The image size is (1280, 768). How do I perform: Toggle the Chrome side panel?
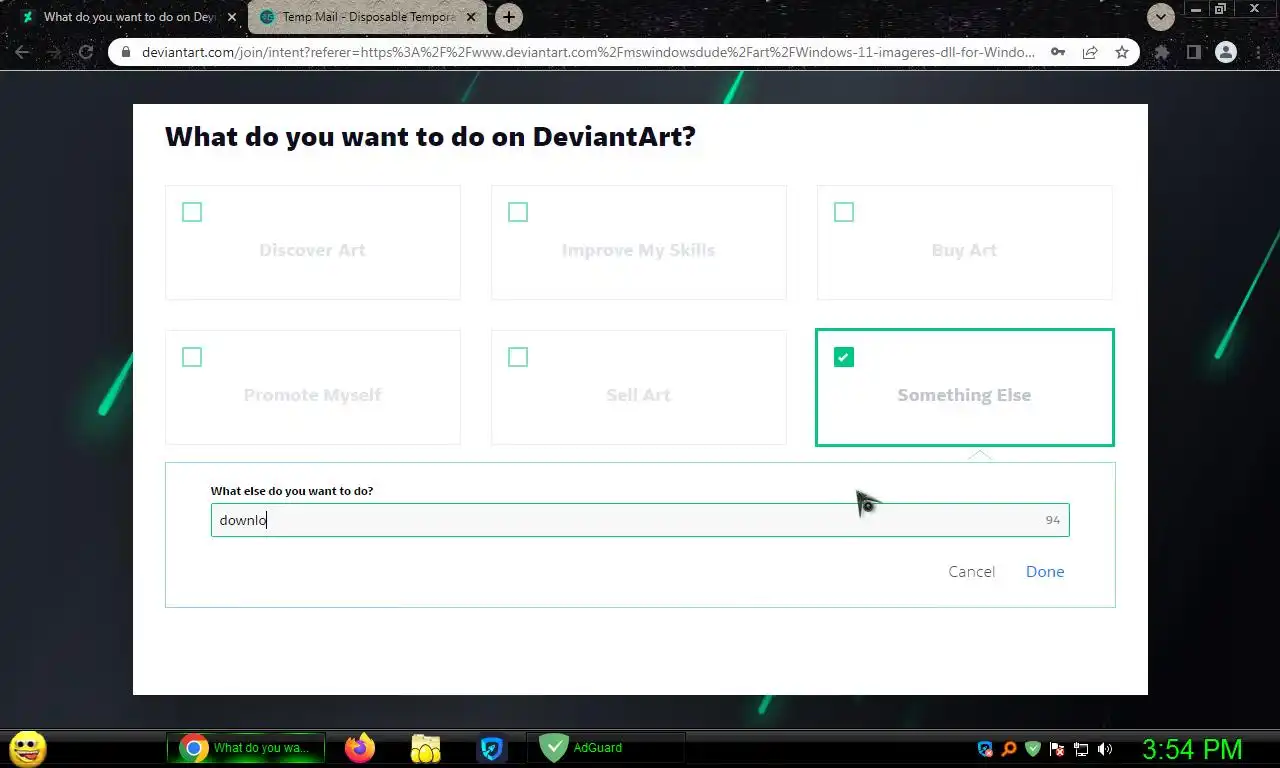click(1193, 52)
